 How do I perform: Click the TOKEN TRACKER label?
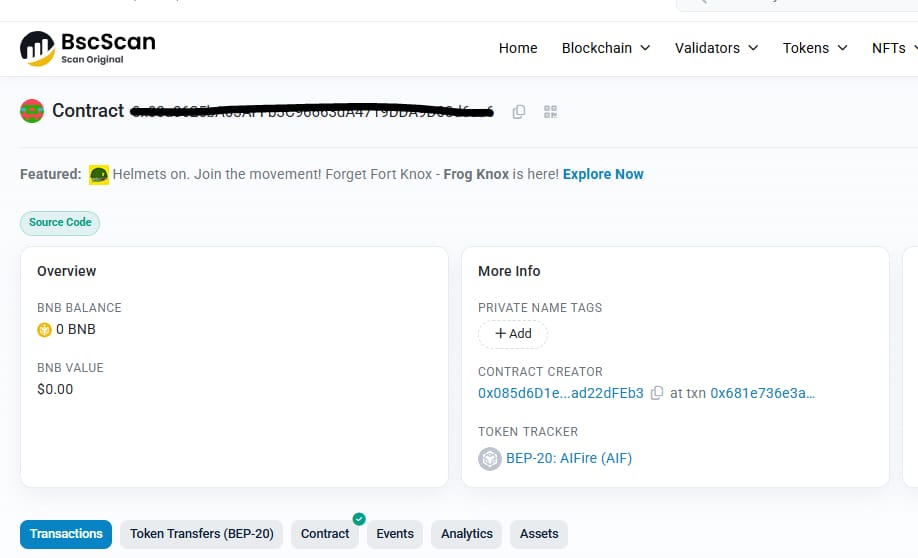(527, 432)
